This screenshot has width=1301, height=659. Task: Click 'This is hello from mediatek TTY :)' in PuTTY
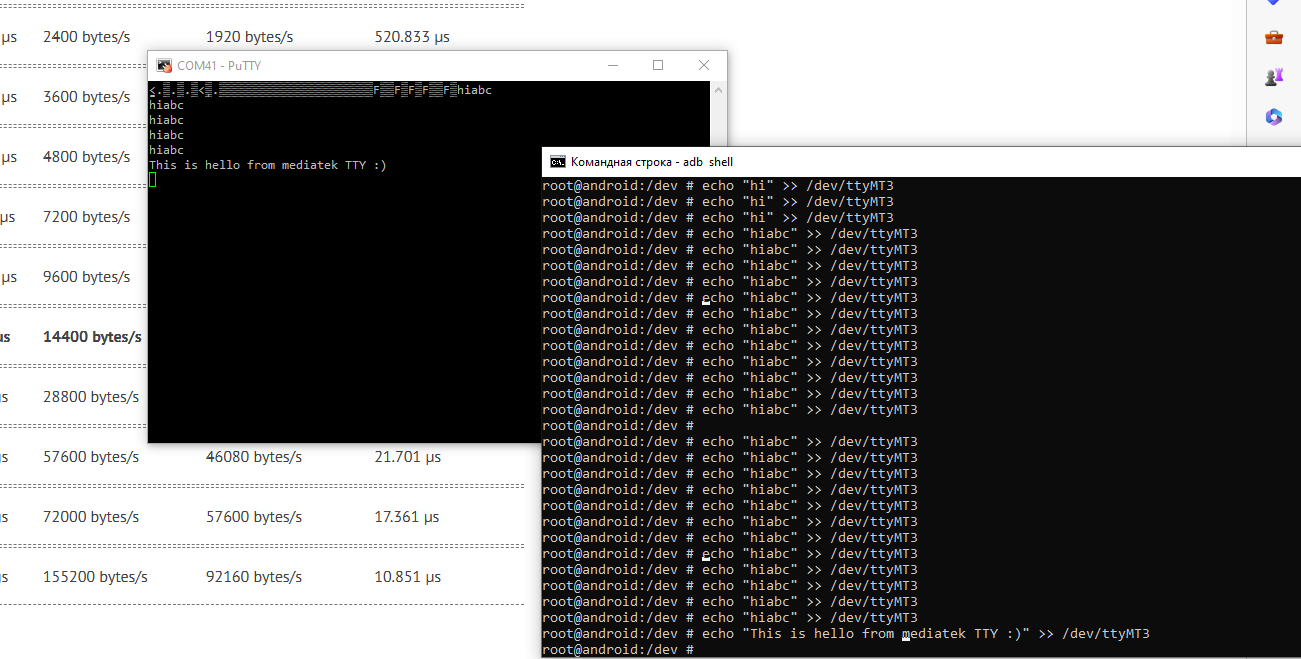pos(268,165)
